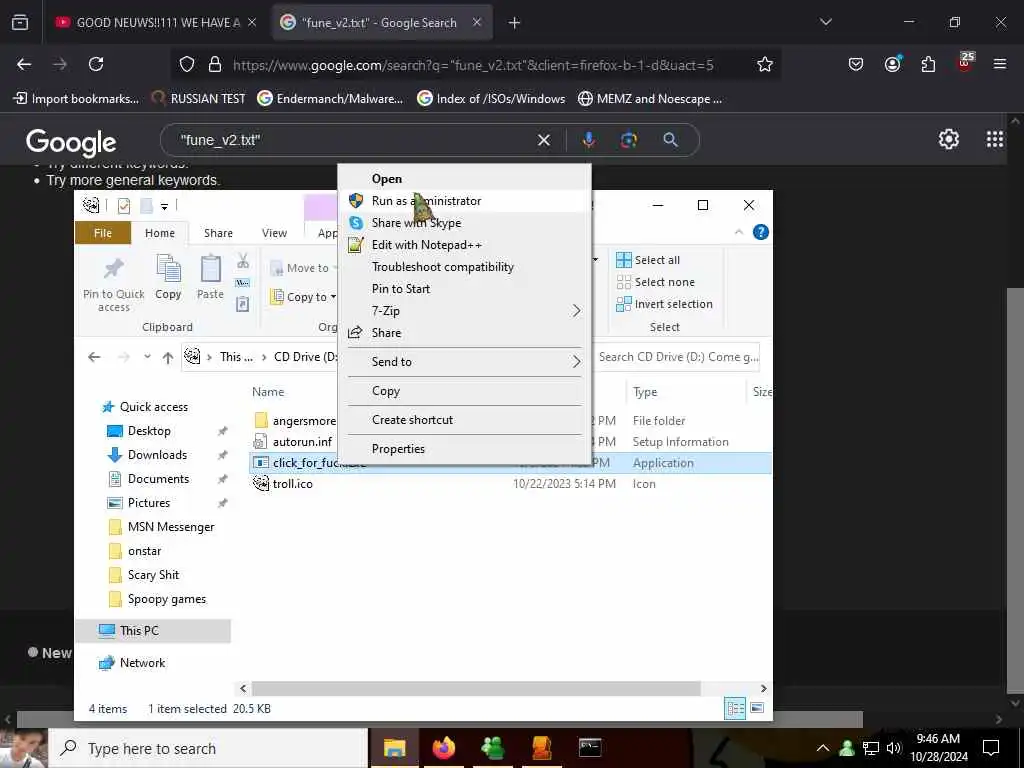1024x768 pixels.
Task: Reload the Google search page
Action: pos(96,64)
